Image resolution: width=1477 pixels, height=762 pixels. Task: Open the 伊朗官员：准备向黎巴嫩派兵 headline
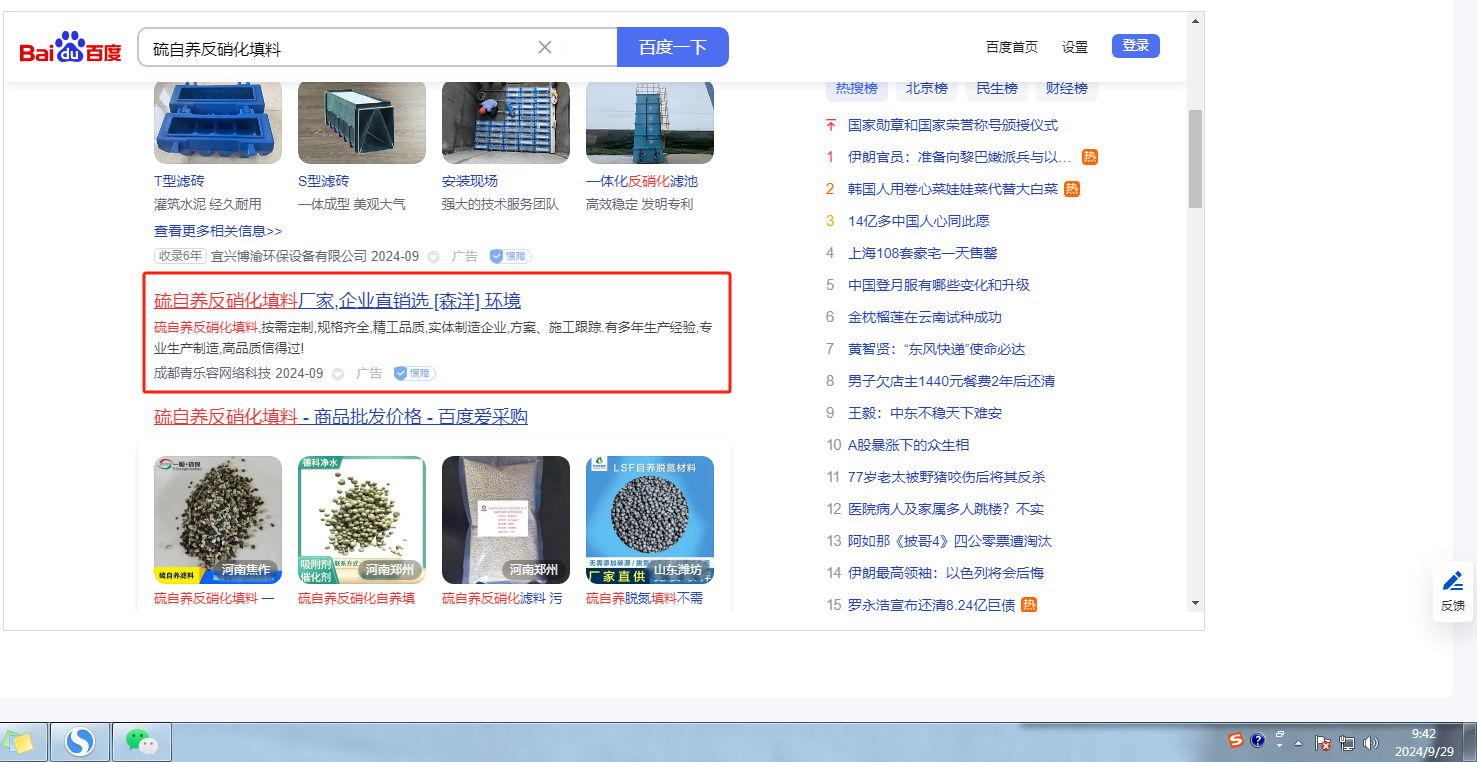coord(960,157)
